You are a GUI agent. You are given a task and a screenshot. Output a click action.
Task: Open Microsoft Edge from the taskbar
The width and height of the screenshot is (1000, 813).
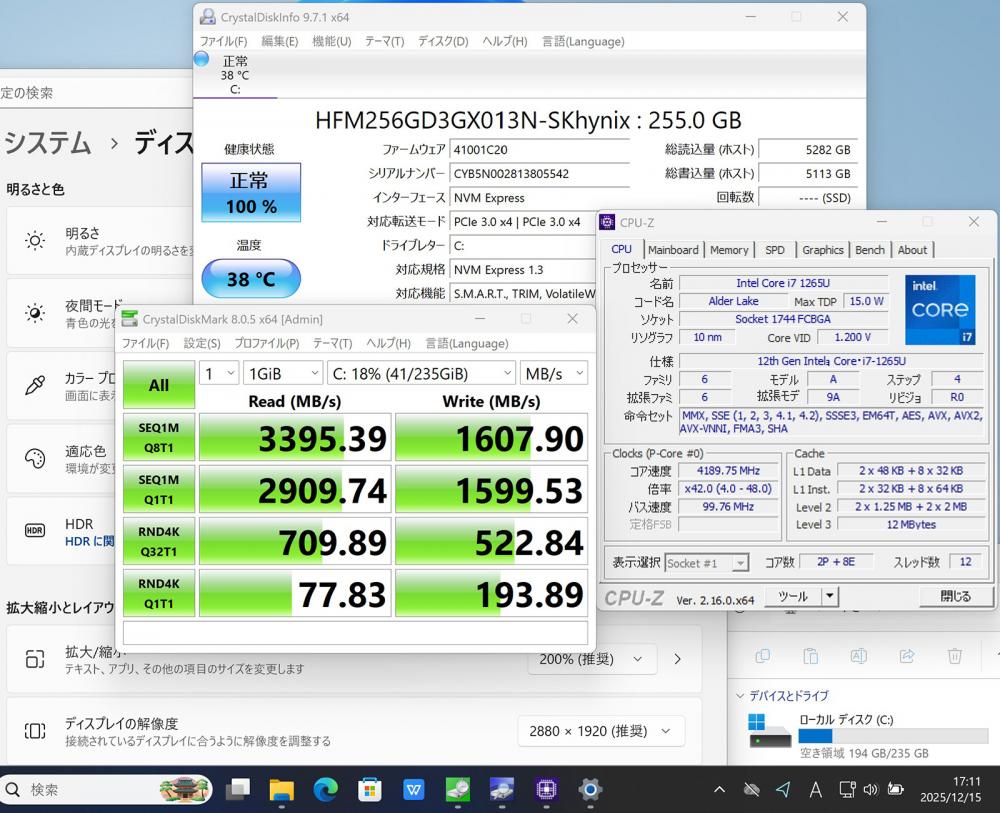325,790
